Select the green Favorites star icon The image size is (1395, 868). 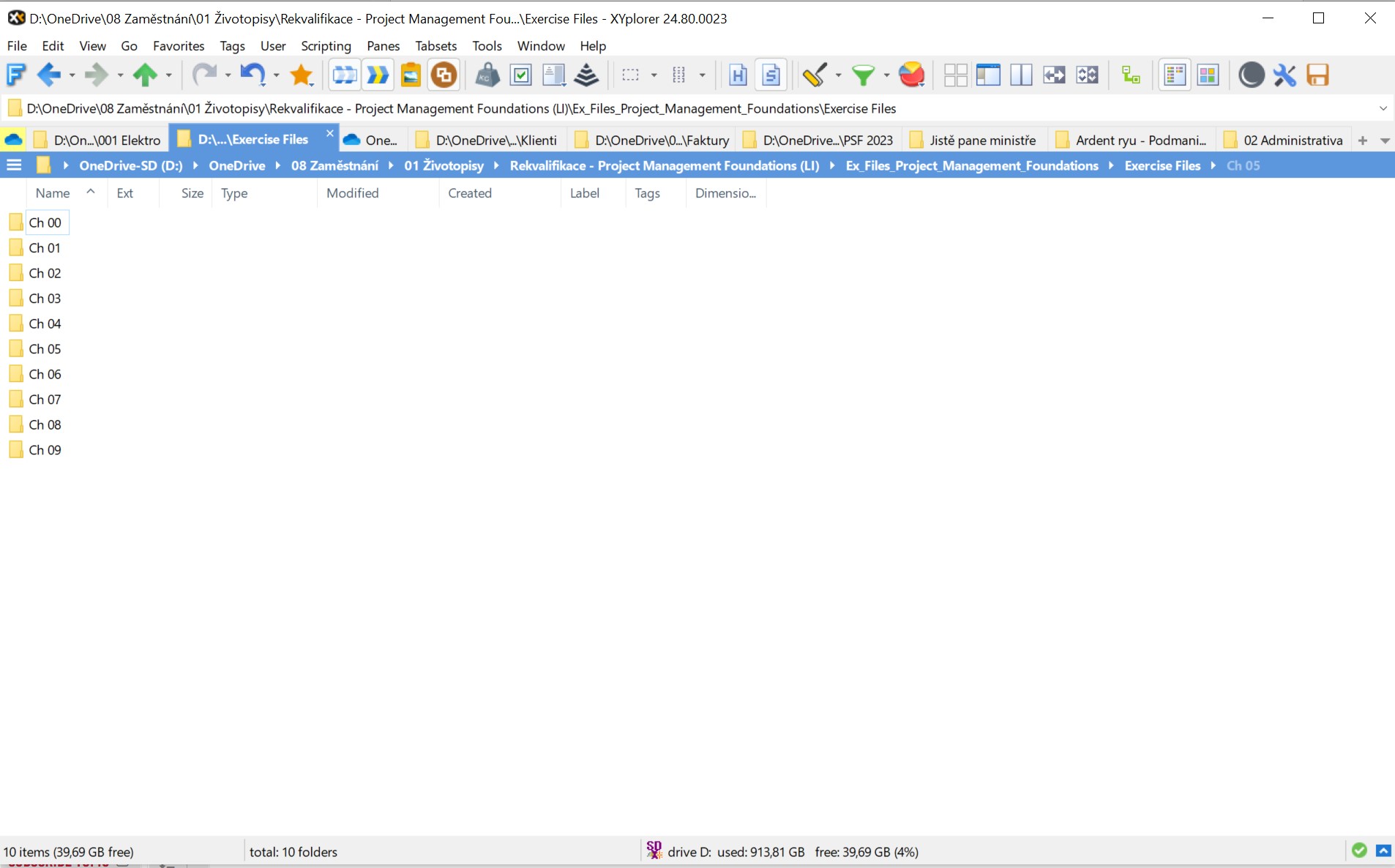[x=301, y=75]
